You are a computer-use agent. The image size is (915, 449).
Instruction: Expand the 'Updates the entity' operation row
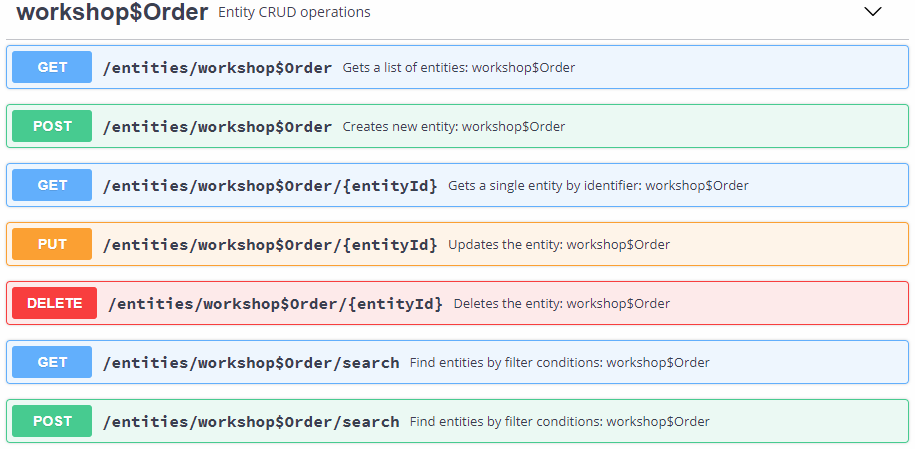click(558, 245)
